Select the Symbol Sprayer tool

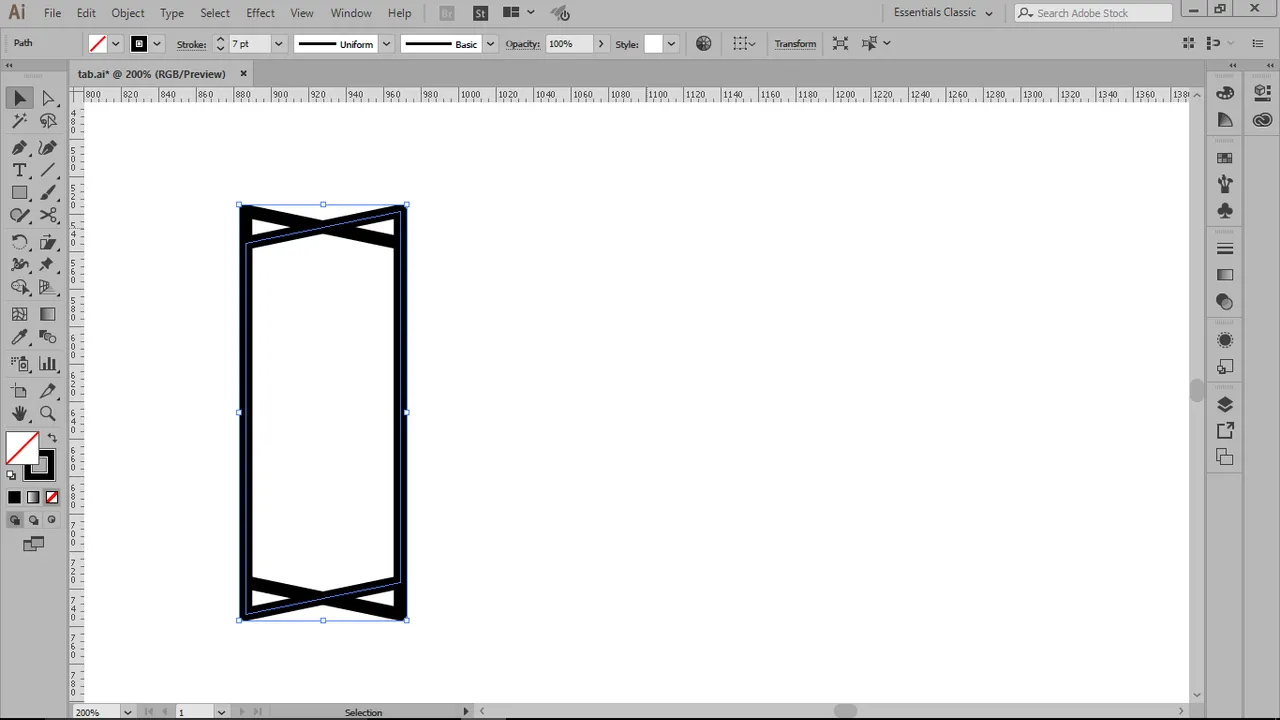(20, 364)
